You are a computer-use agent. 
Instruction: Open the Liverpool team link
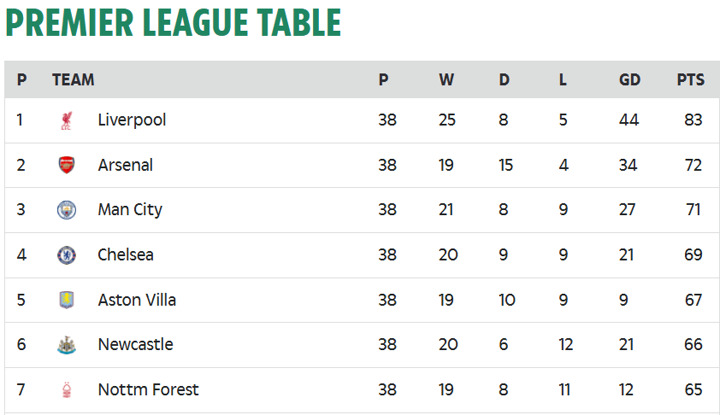point(132,120)
